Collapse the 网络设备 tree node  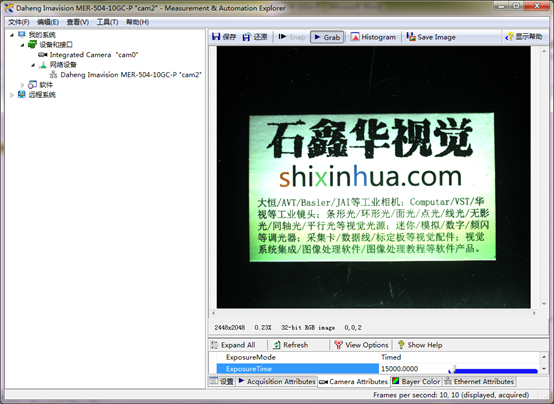tap(33, 65)
